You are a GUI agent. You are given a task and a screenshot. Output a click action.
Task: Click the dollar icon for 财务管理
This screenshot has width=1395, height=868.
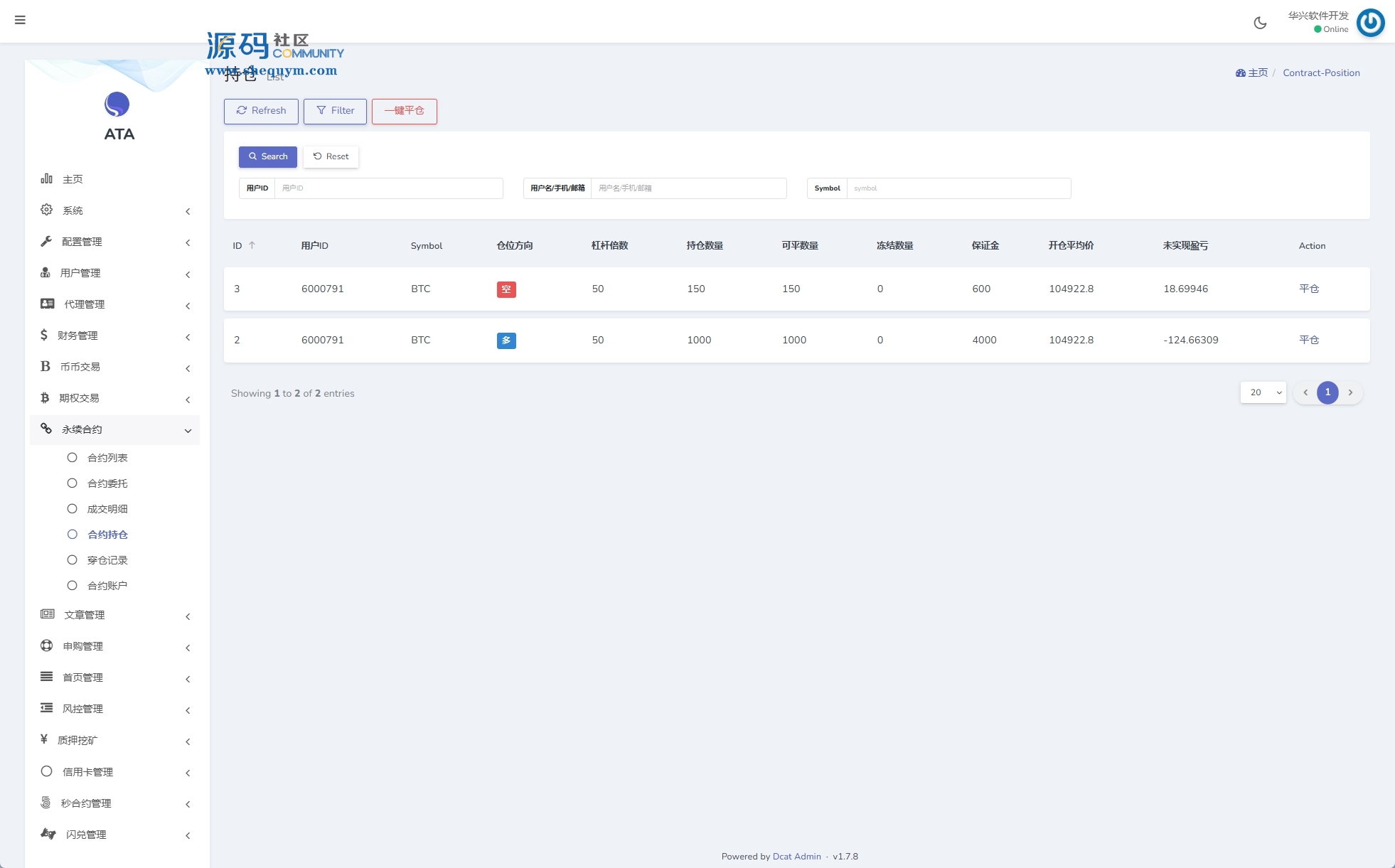[x=44, y=335]
